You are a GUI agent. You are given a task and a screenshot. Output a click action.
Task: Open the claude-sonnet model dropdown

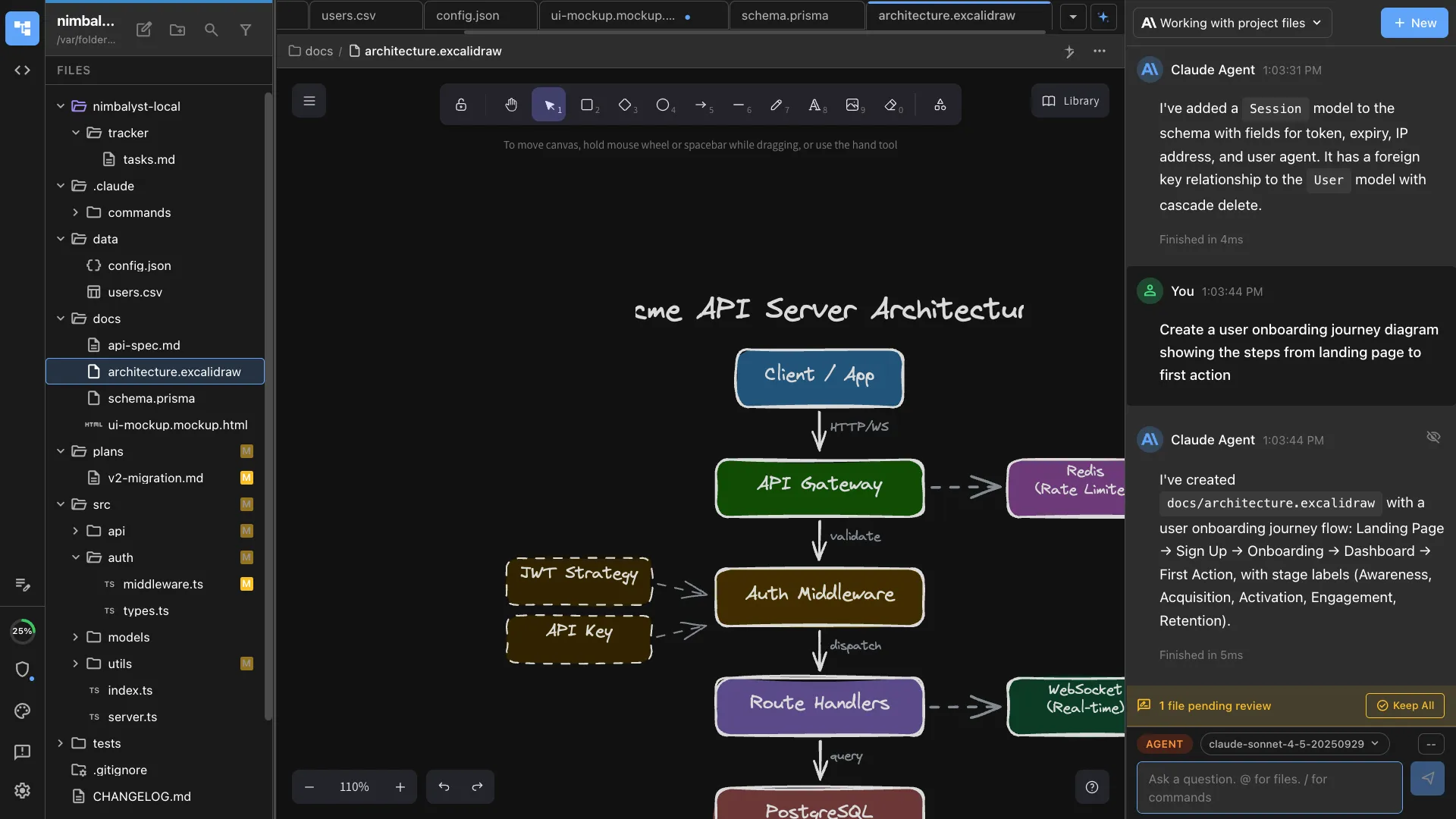point(1294,744)
